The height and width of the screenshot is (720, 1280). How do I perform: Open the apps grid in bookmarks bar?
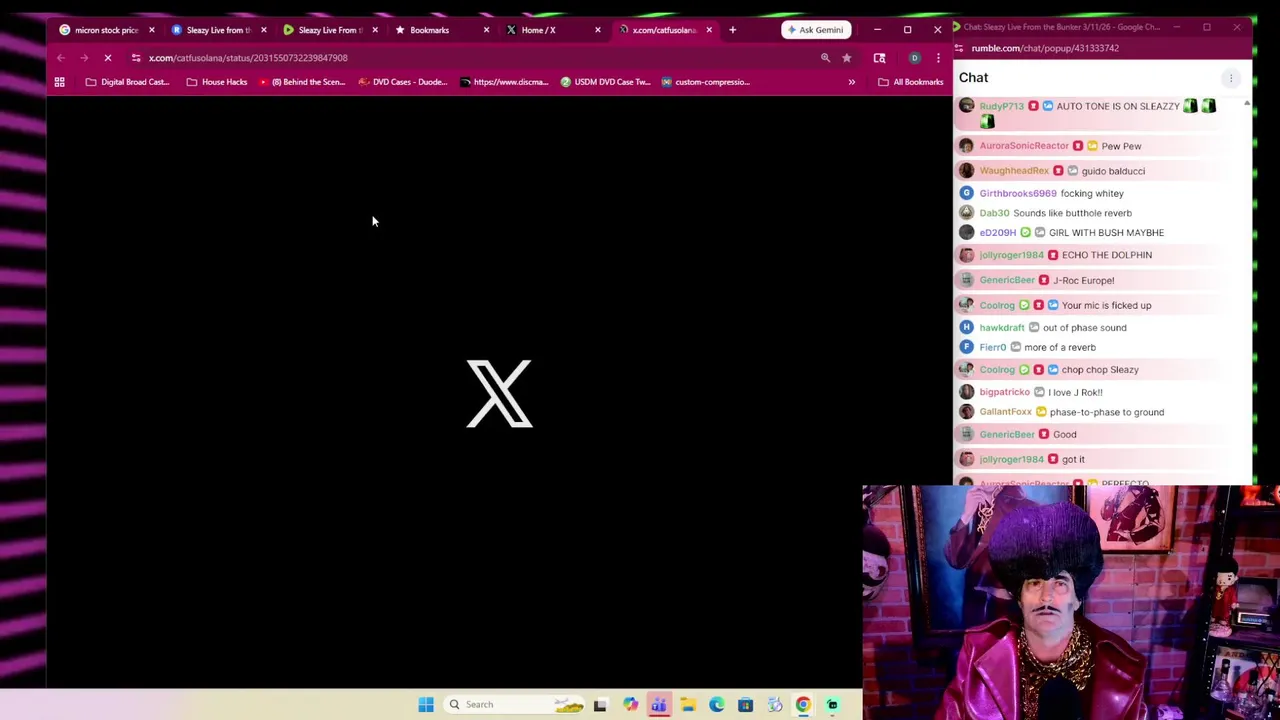59,82
